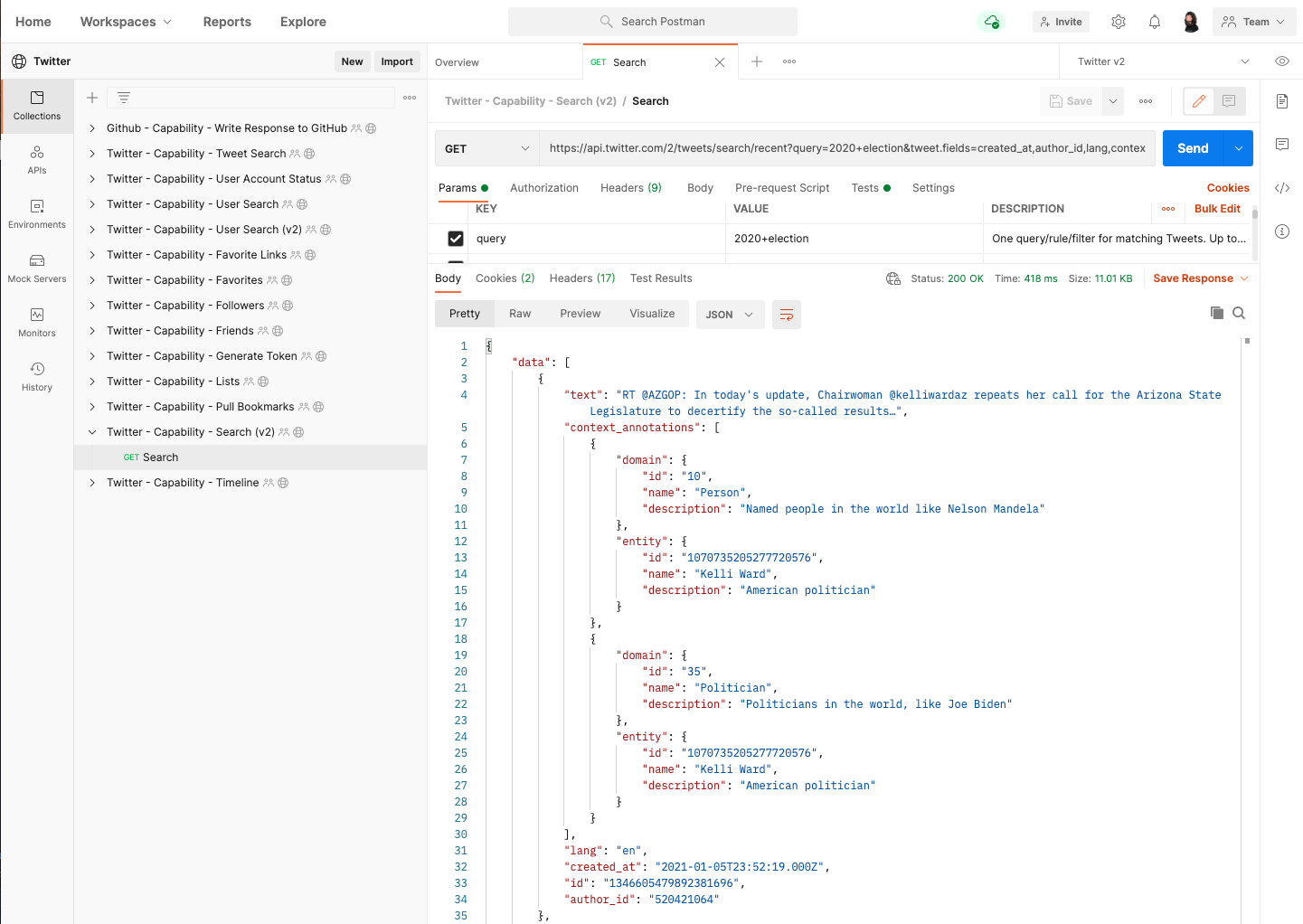Screen dimensions: 1303x924
Task: Click the environment quick look eye icon
Action: pyautogui.click(x=1281, y=61)
